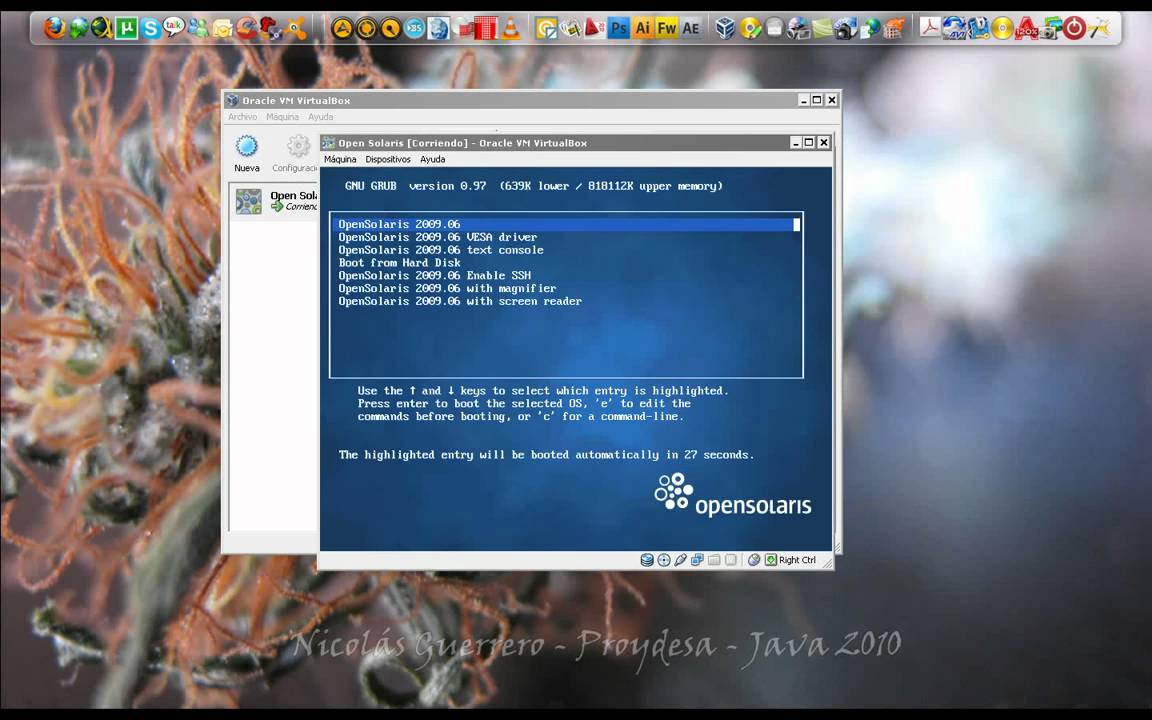Click the red power button dock icon

point(1074,28)
